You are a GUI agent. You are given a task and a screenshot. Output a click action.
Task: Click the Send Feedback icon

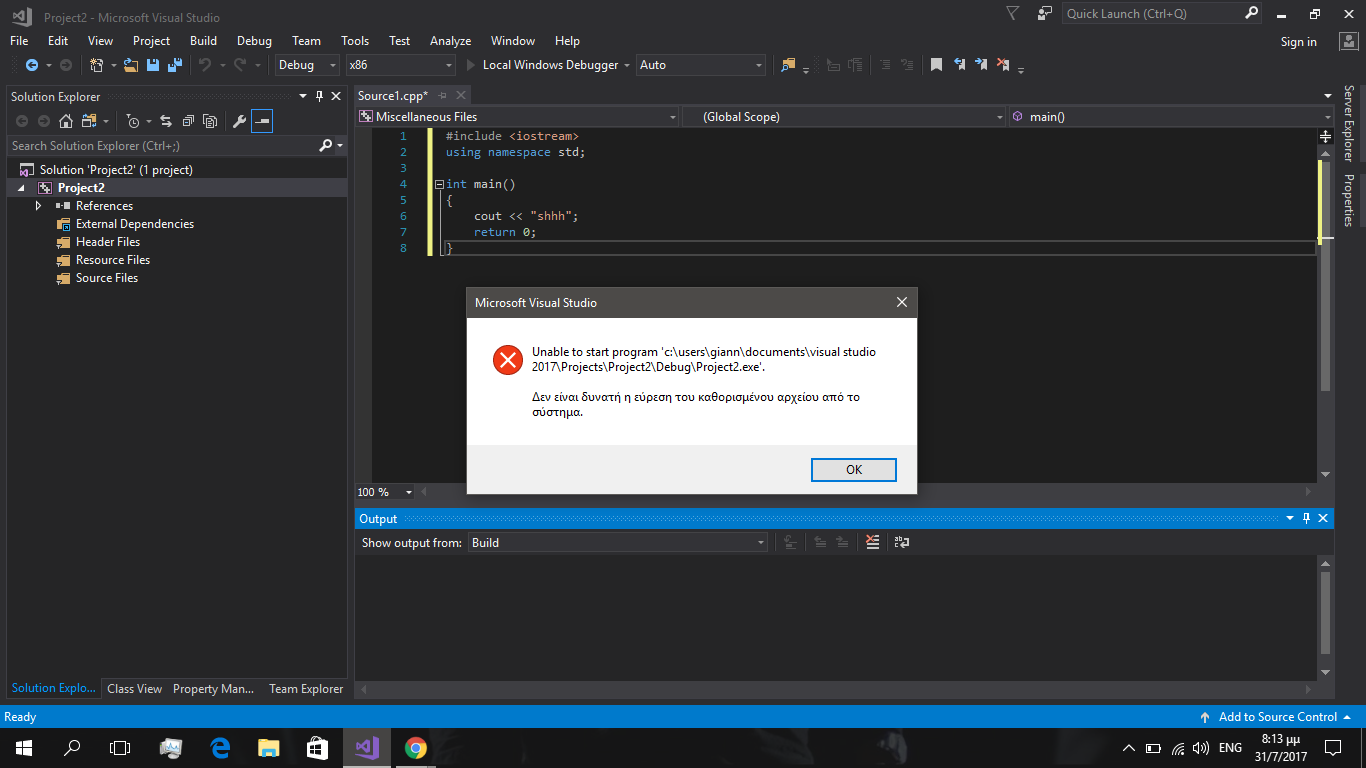coord(1045,14)
